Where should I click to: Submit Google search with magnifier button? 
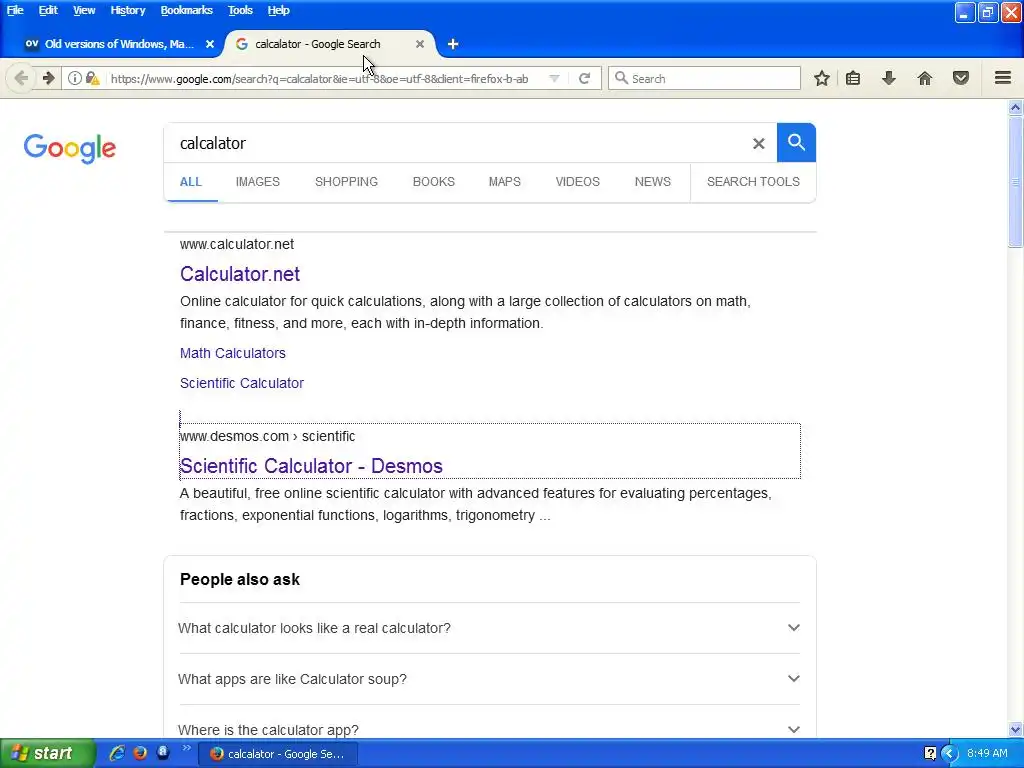(796, 142)
